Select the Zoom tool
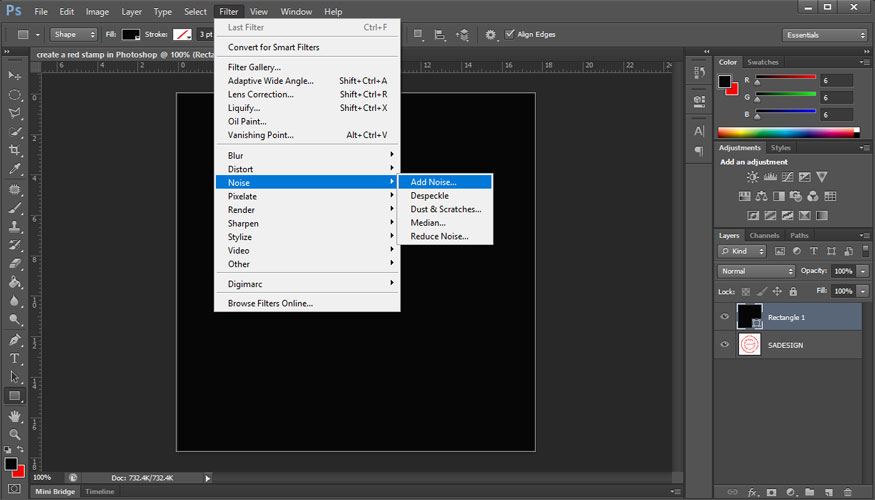The height and width of the screenshot is (500, 875). click(x=15, y=434)
